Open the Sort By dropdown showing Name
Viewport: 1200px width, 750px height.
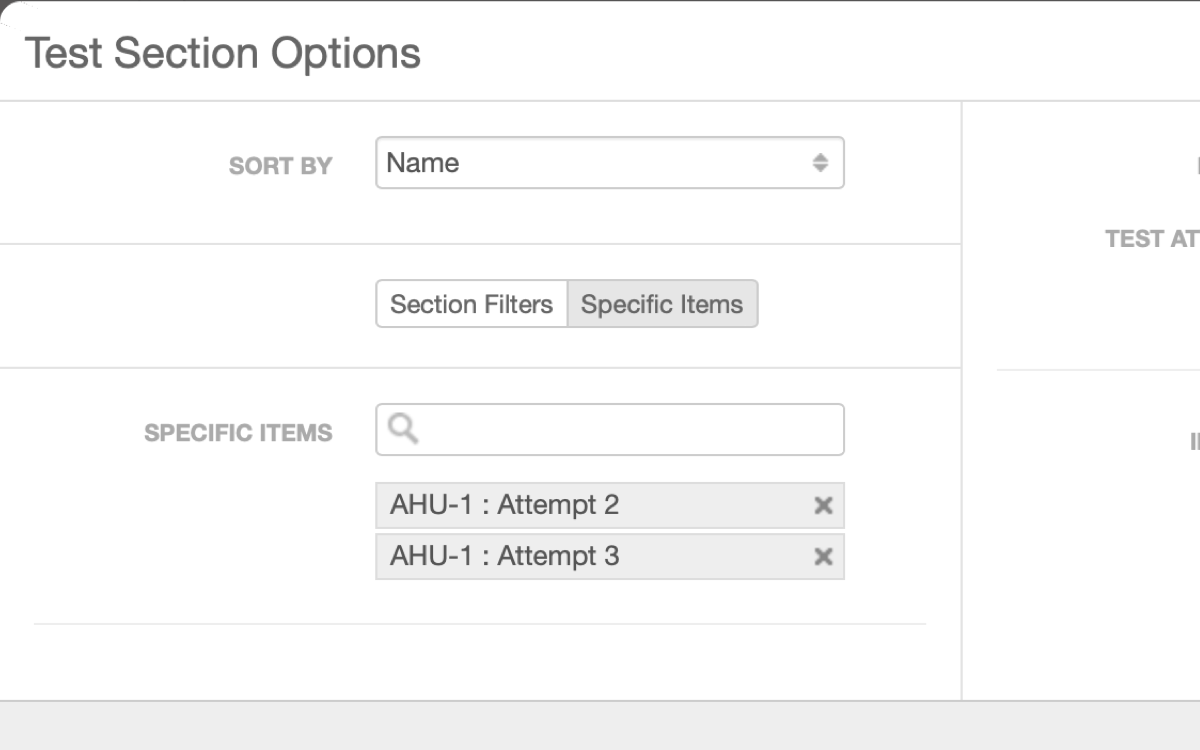(610, 163)
